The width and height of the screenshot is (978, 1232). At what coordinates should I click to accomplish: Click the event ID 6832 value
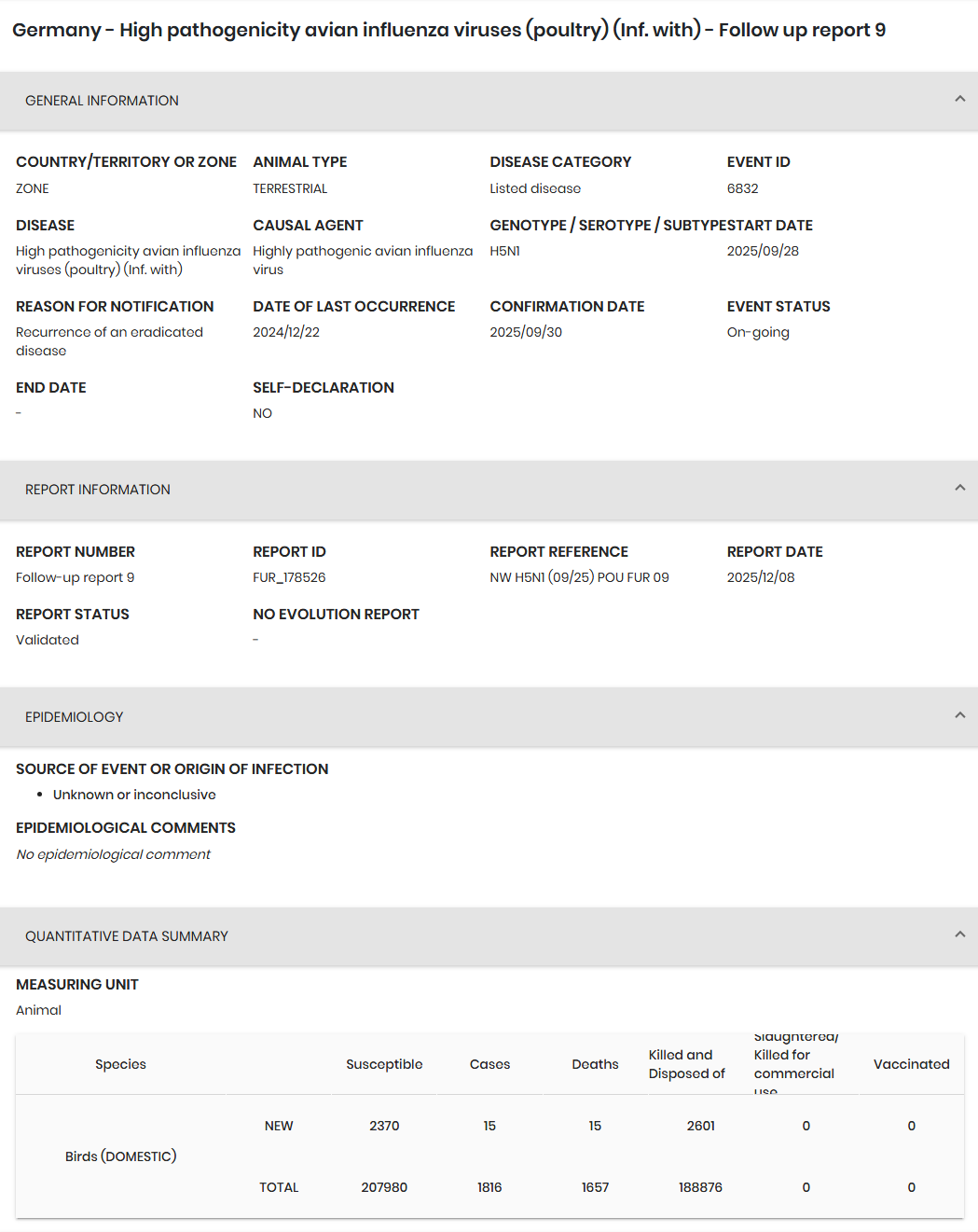[742, 188]
